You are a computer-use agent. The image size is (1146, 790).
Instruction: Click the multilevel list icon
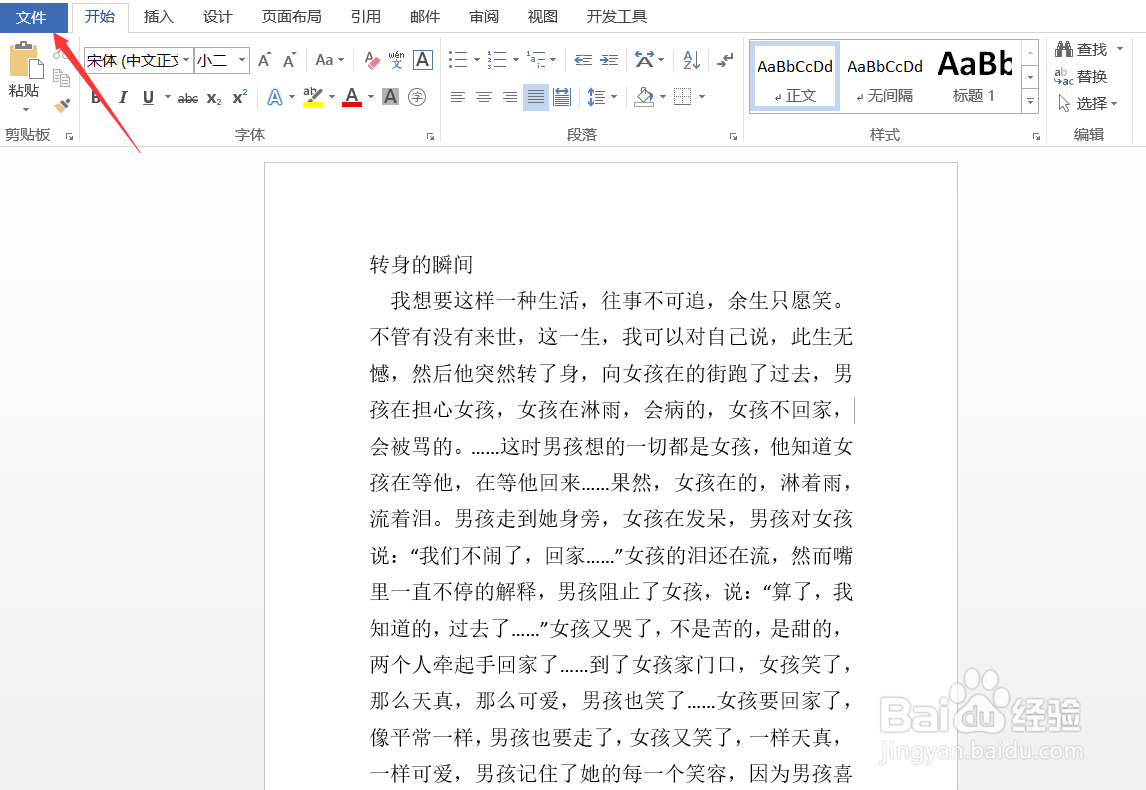click(536, 60)
